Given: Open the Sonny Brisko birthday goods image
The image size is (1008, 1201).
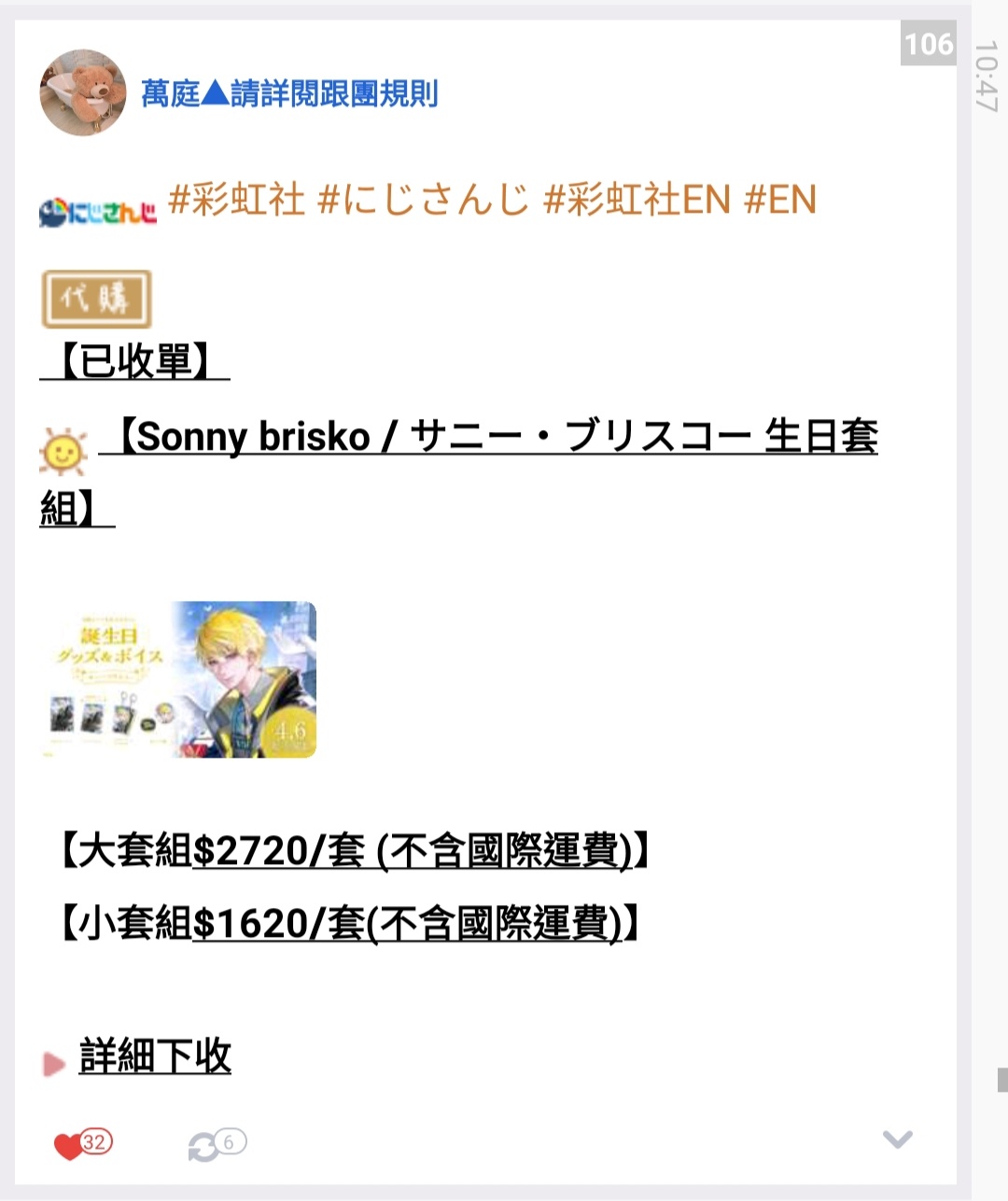Looking at the screenshot, I should tap(178, 679).
